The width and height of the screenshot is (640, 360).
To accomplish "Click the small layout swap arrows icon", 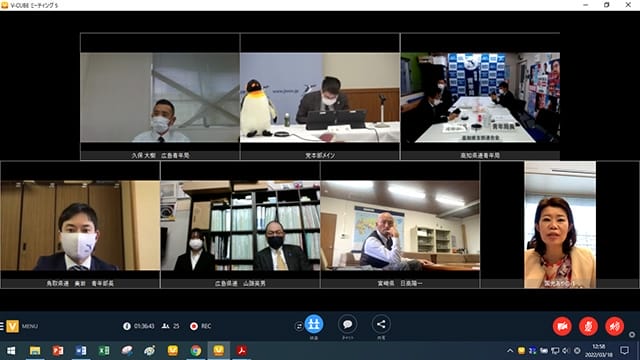I will click(x=299, y=326).
